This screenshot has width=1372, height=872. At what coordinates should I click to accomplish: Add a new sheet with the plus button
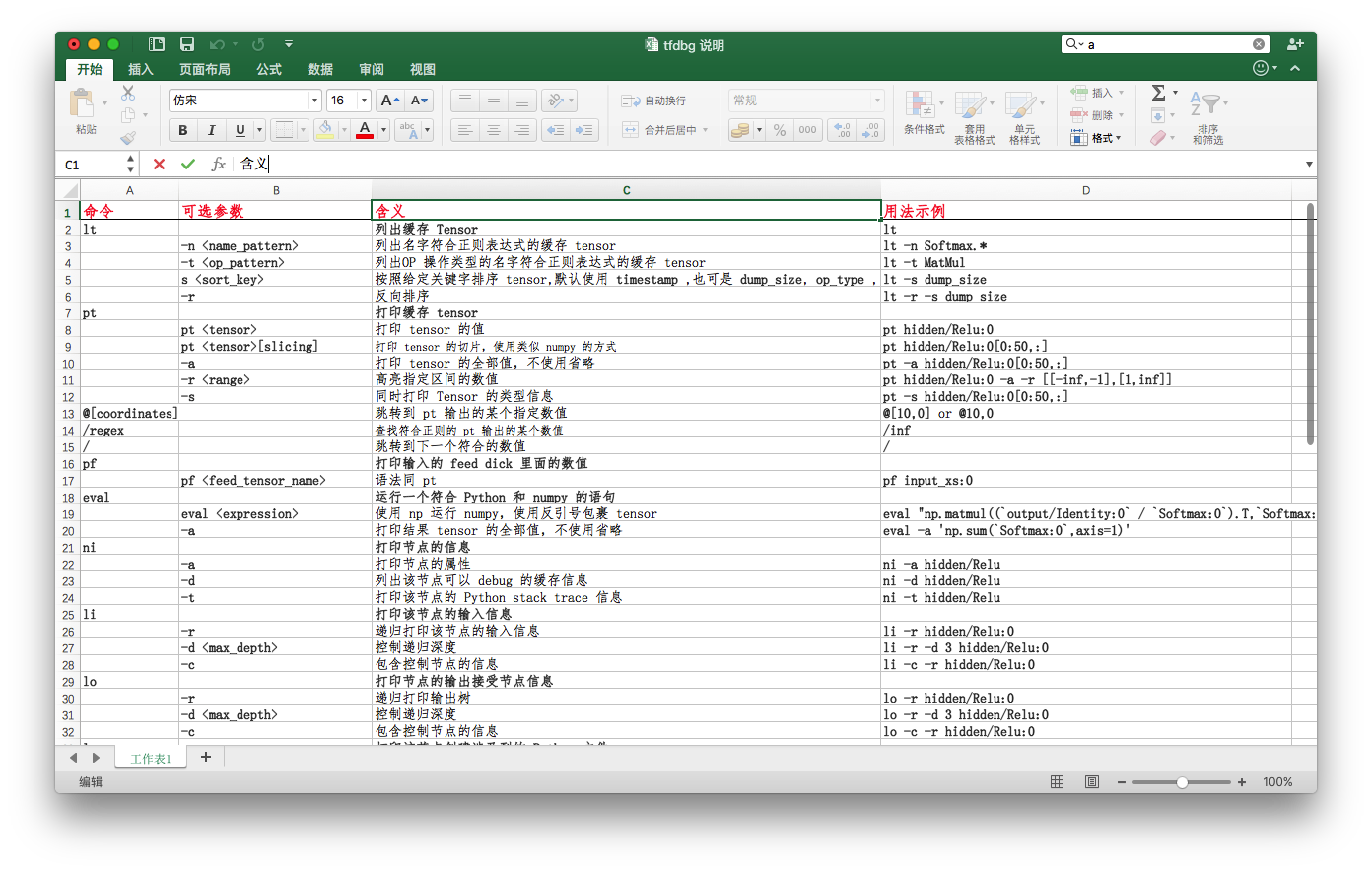click(x=204, y=757)
